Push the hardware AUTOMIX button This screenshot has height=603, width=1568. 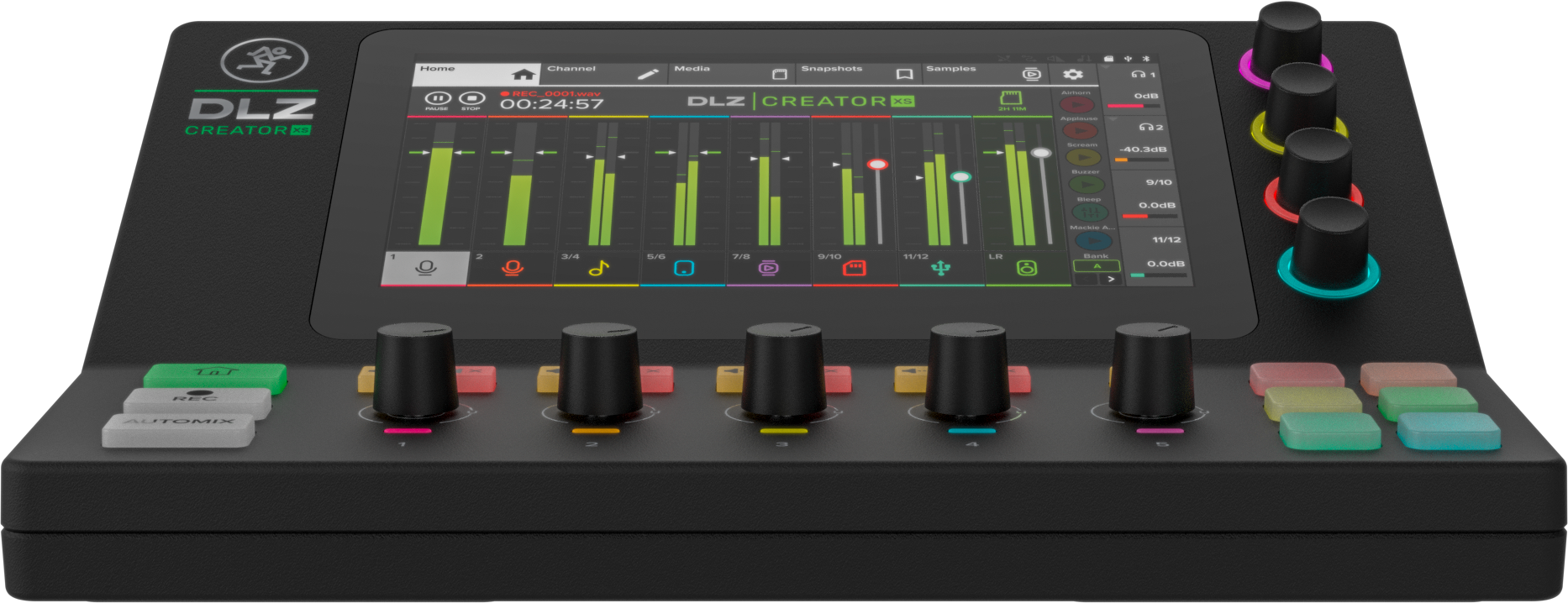pos(178,429)
